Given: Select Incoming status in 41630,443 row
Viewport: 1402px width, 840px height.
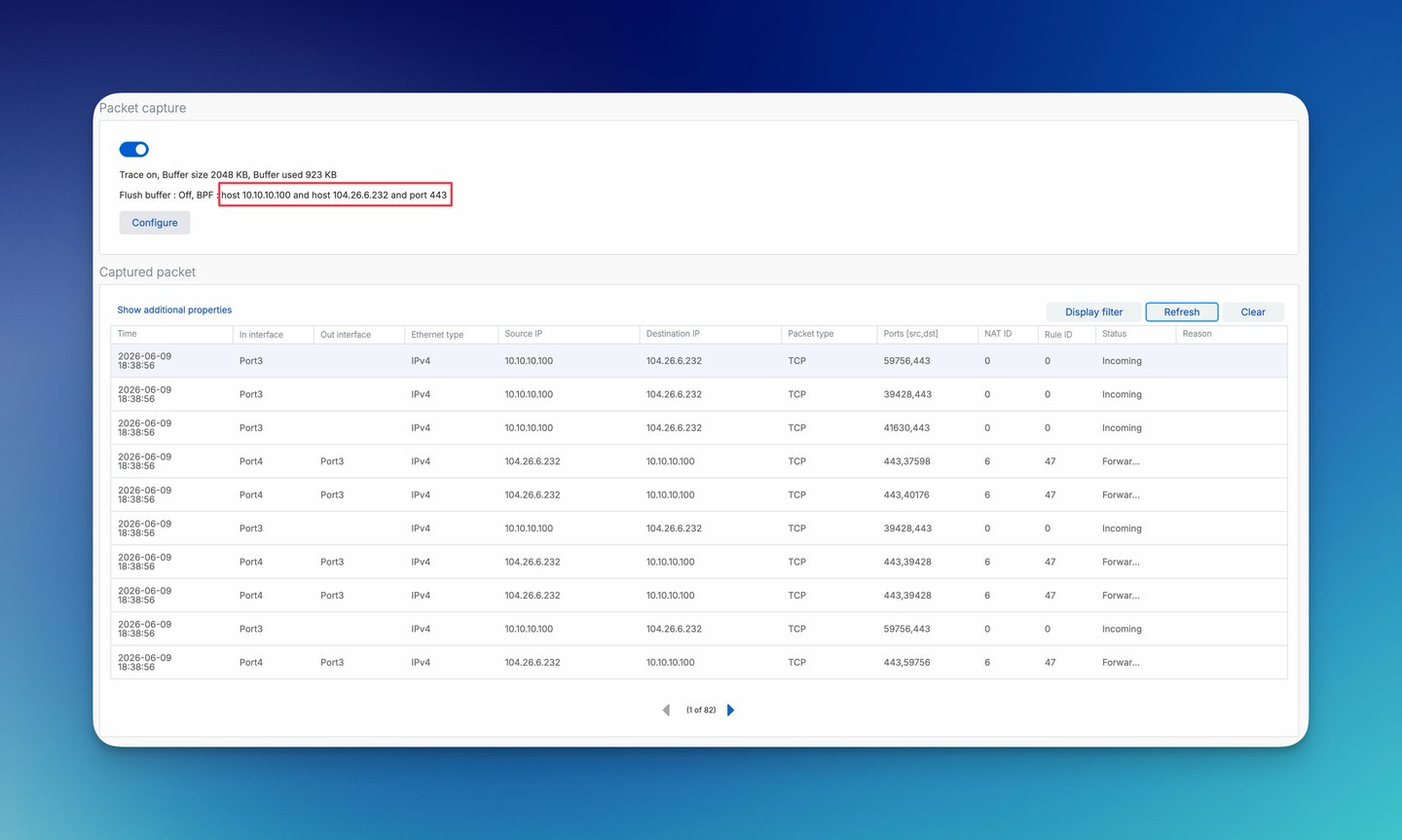Looking at the screenshot, I should [x=1122, y=428].
